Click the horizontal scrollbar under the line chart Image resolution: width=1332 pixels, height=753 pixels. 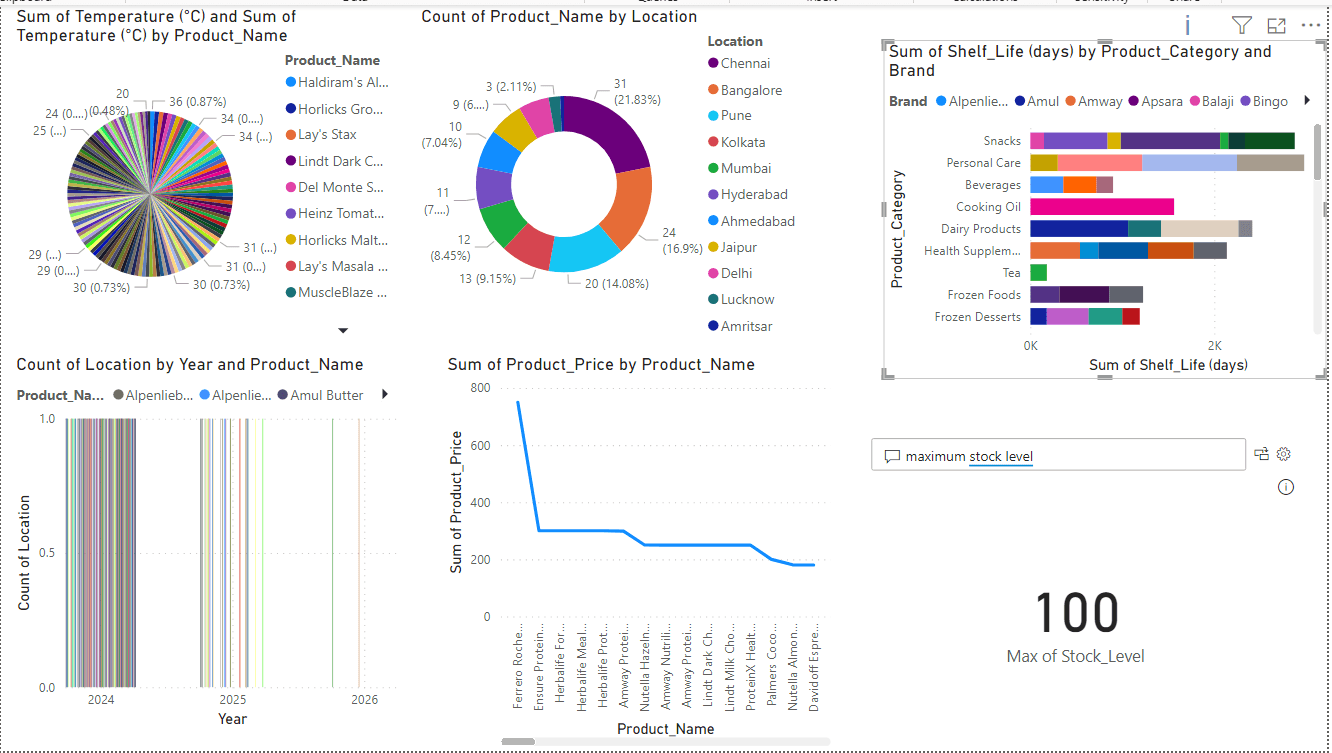click(x=518, y=741)
